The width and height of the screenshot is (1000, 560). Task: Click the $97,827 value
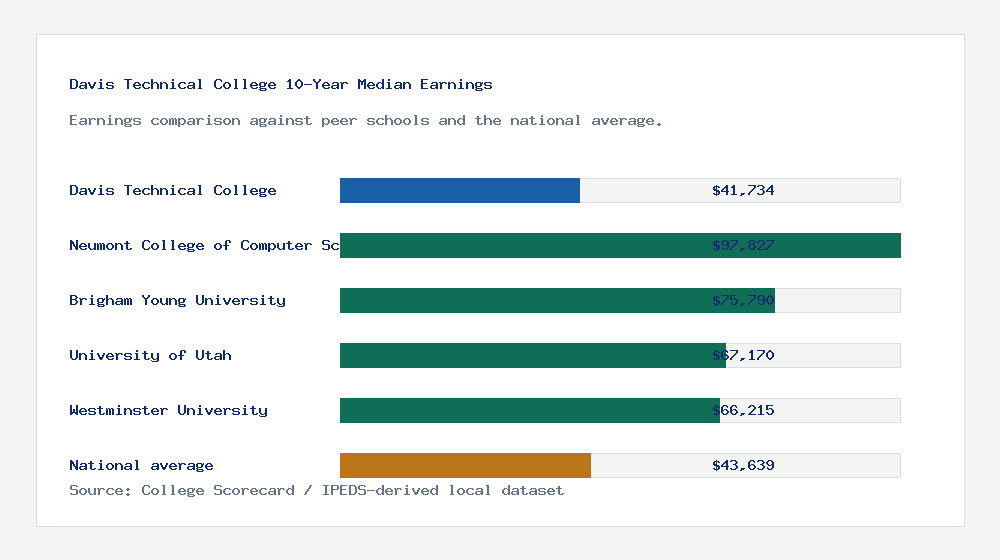click(743, 246)
